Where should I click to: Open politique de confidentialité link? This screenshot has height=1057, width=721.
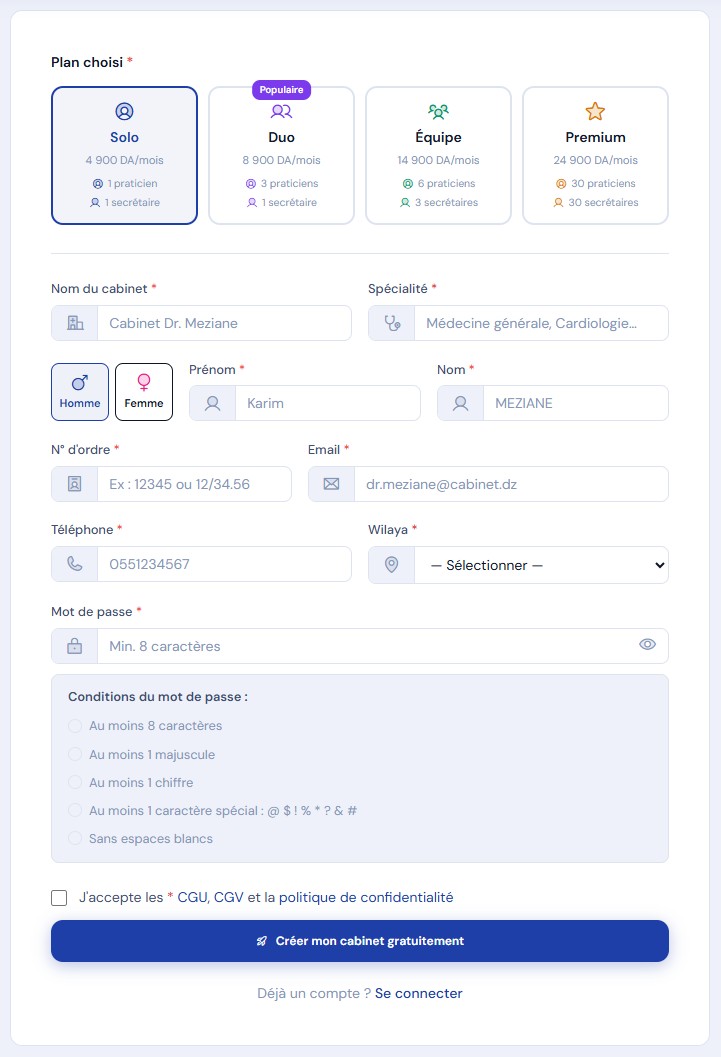(x=366, y=897)
